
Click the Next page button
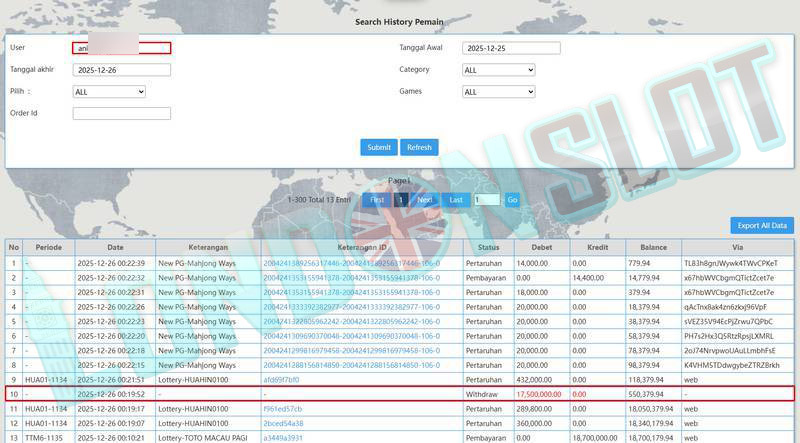(x=425, y=200)
